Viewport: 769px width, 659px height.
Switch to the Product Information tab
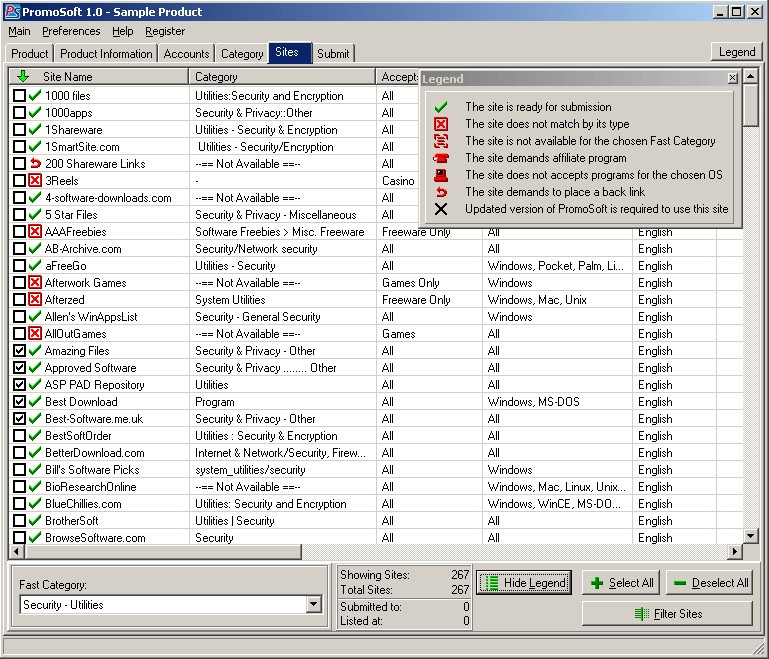click(106, 53)
